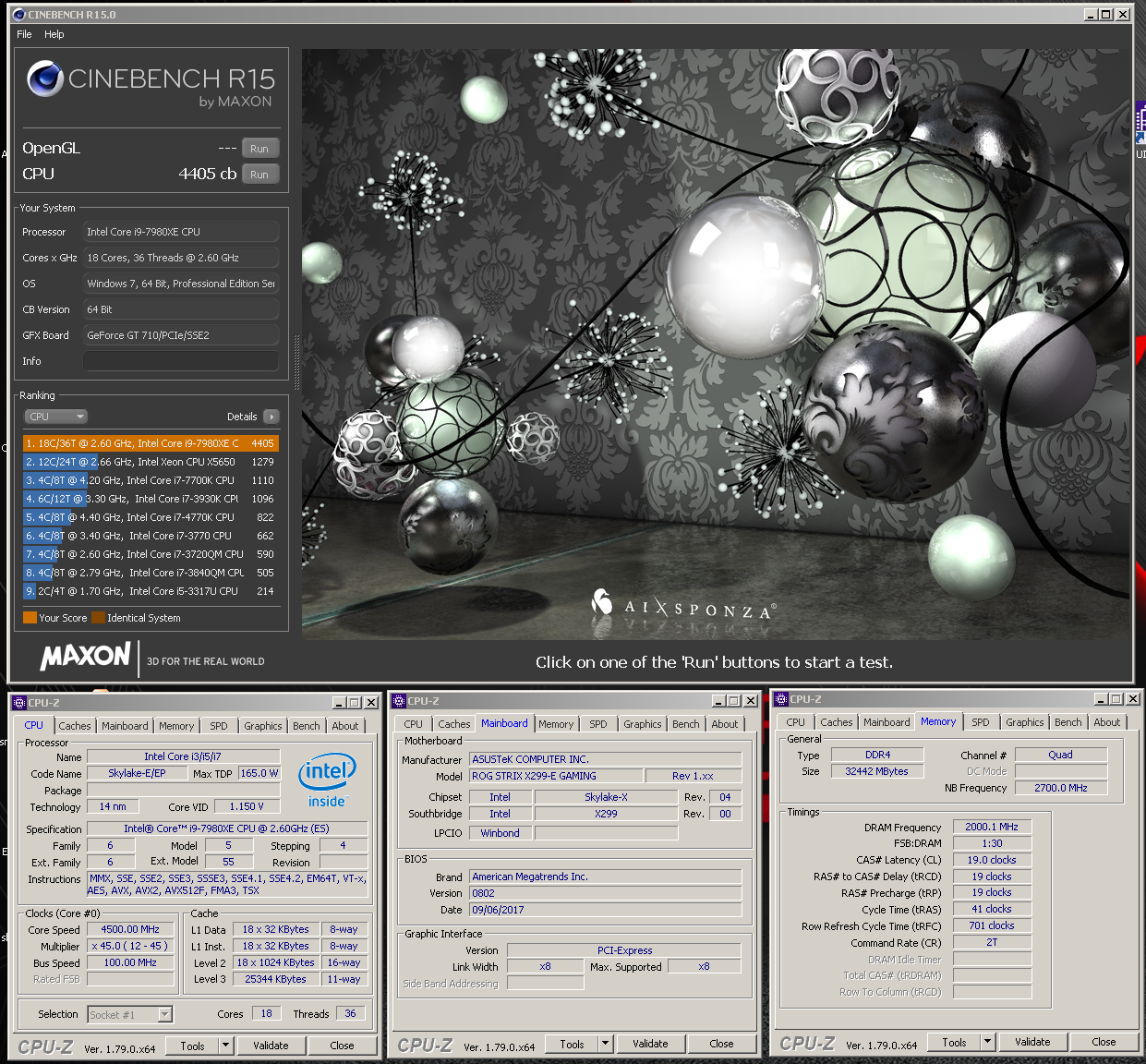Click the orange Your Score color swatch
This screenshot has height=1064, width=1146.
coord(30,618)
